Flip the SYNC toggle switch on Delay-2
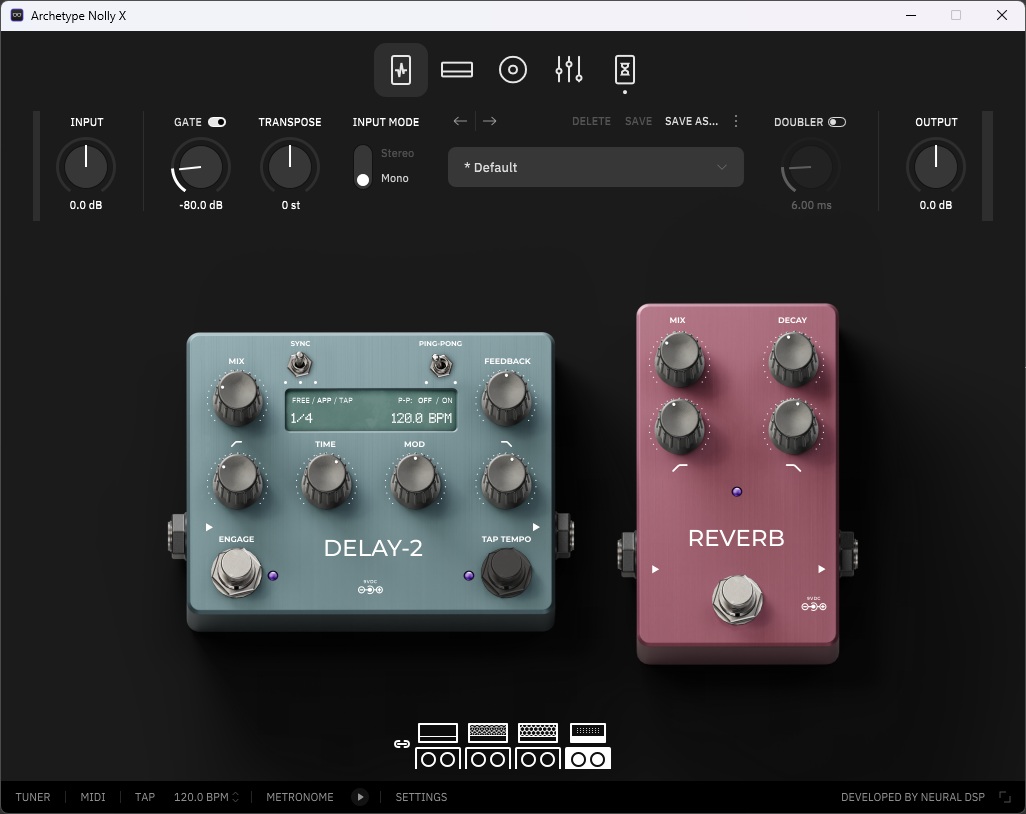 click(300, 363)
